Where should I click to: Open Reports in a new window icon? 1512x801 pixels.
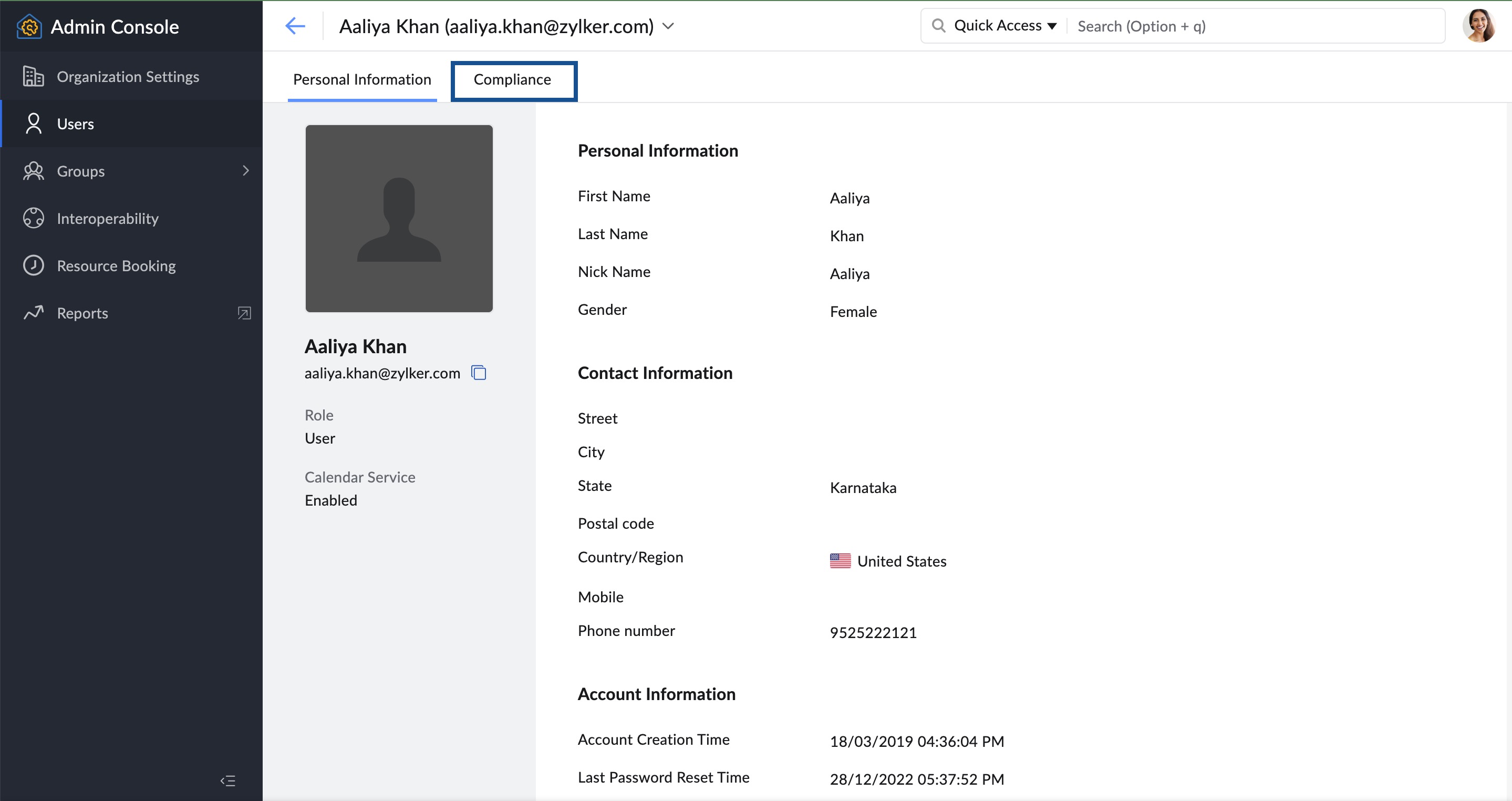coord(244,313)
